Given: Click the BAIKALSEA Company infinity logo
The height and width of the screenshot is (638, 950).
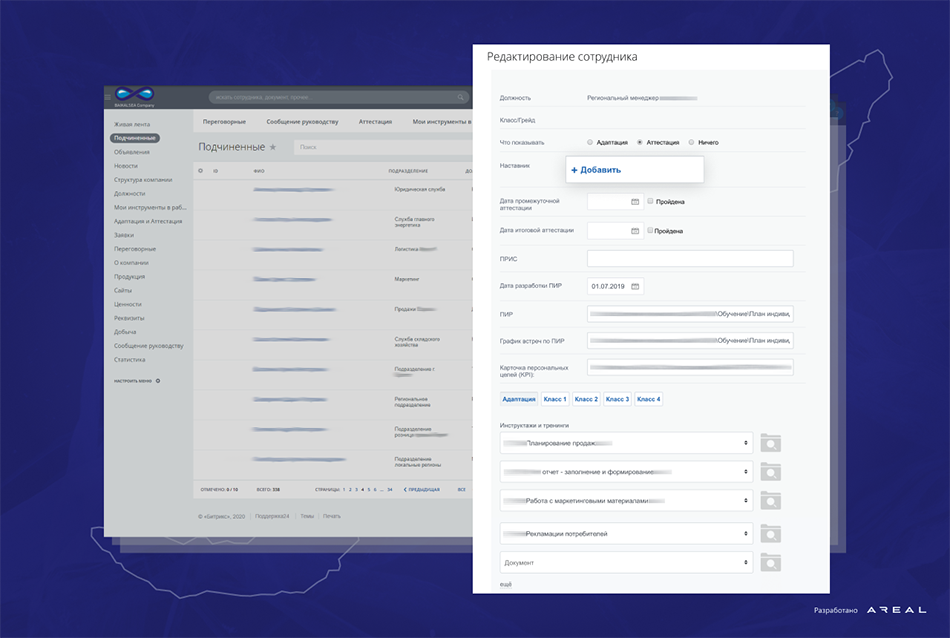Looking at the screenshot, I should point(135,95).
